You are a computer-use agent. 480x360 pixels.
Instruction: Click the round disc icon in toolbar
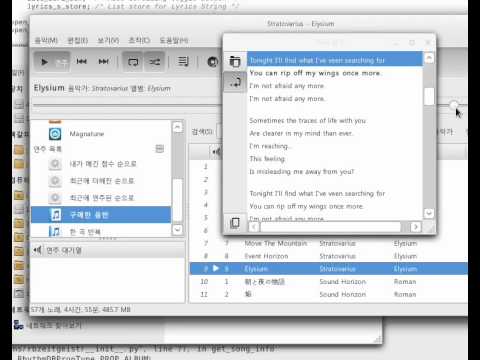213,62
